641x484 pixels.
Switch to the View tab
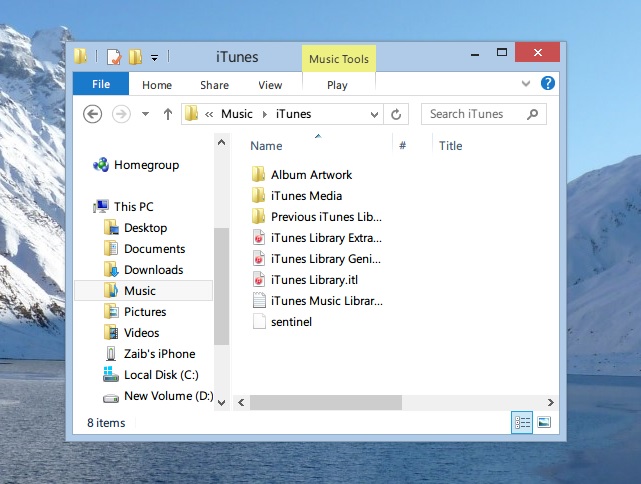270,85
